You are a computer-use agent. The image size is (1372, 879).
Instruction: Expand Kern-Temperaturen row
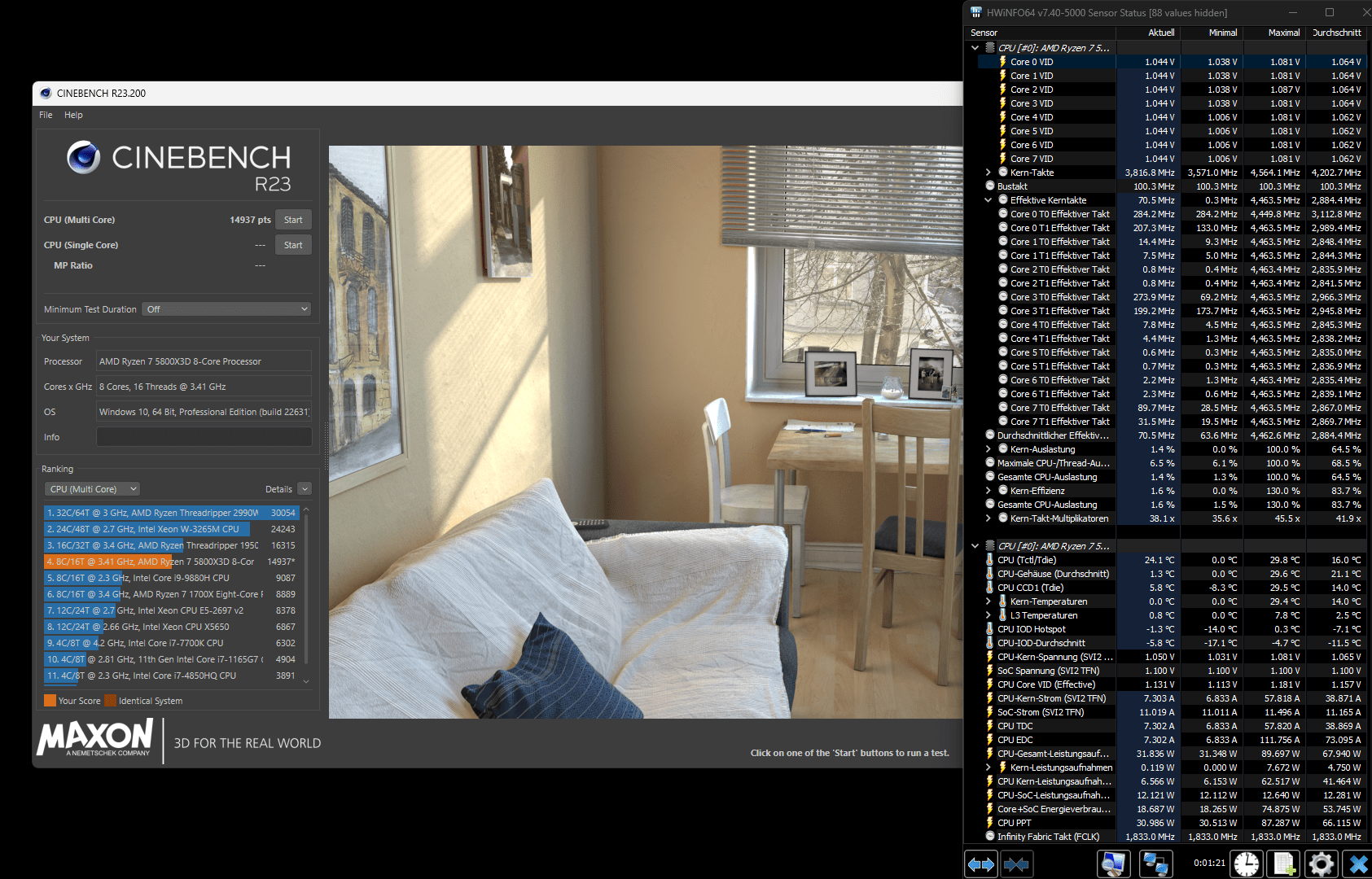coord(988,601)
